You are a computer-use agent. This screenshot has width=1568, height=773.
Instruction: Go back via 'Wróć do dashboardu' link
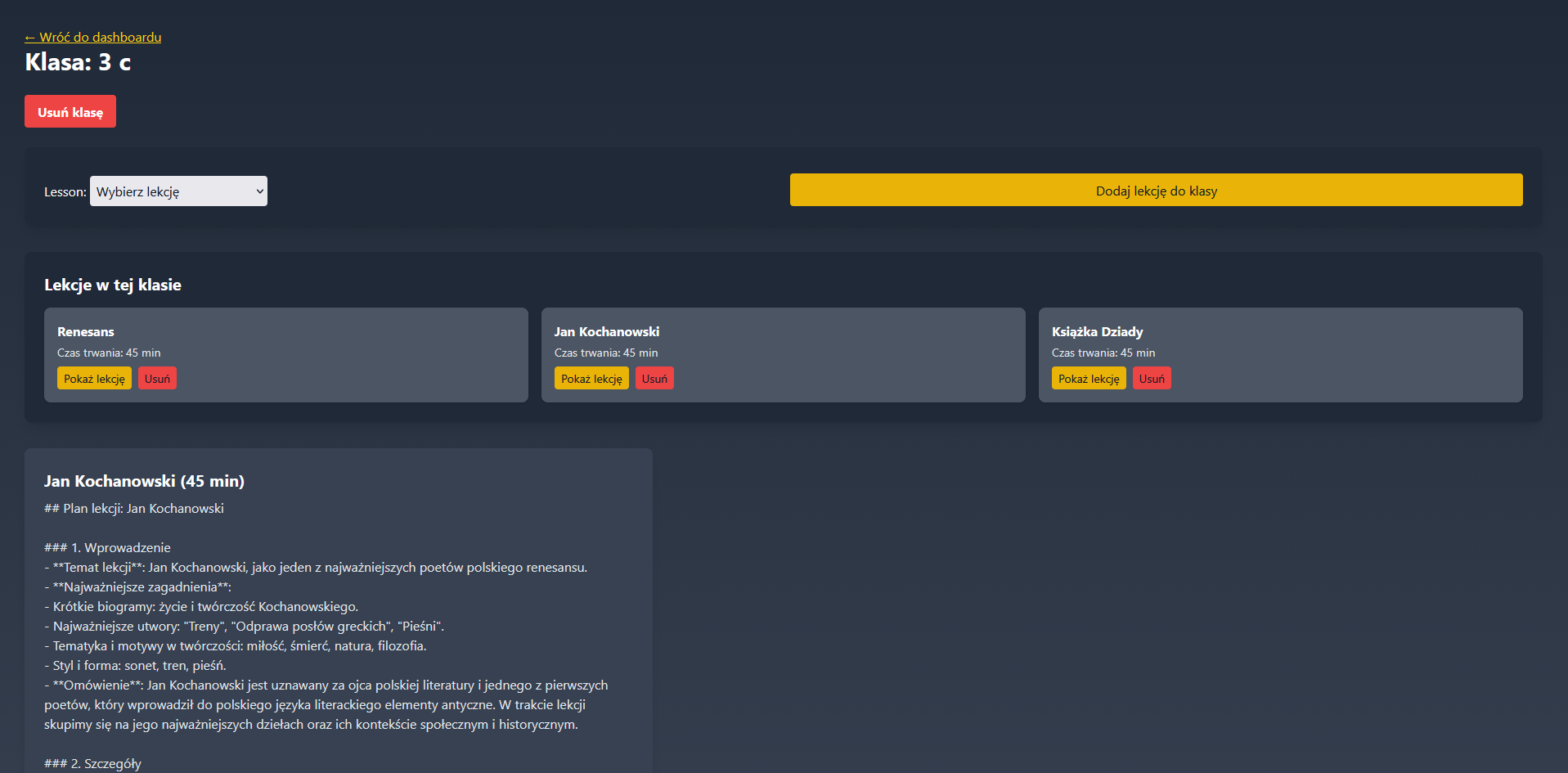point(92,38)
